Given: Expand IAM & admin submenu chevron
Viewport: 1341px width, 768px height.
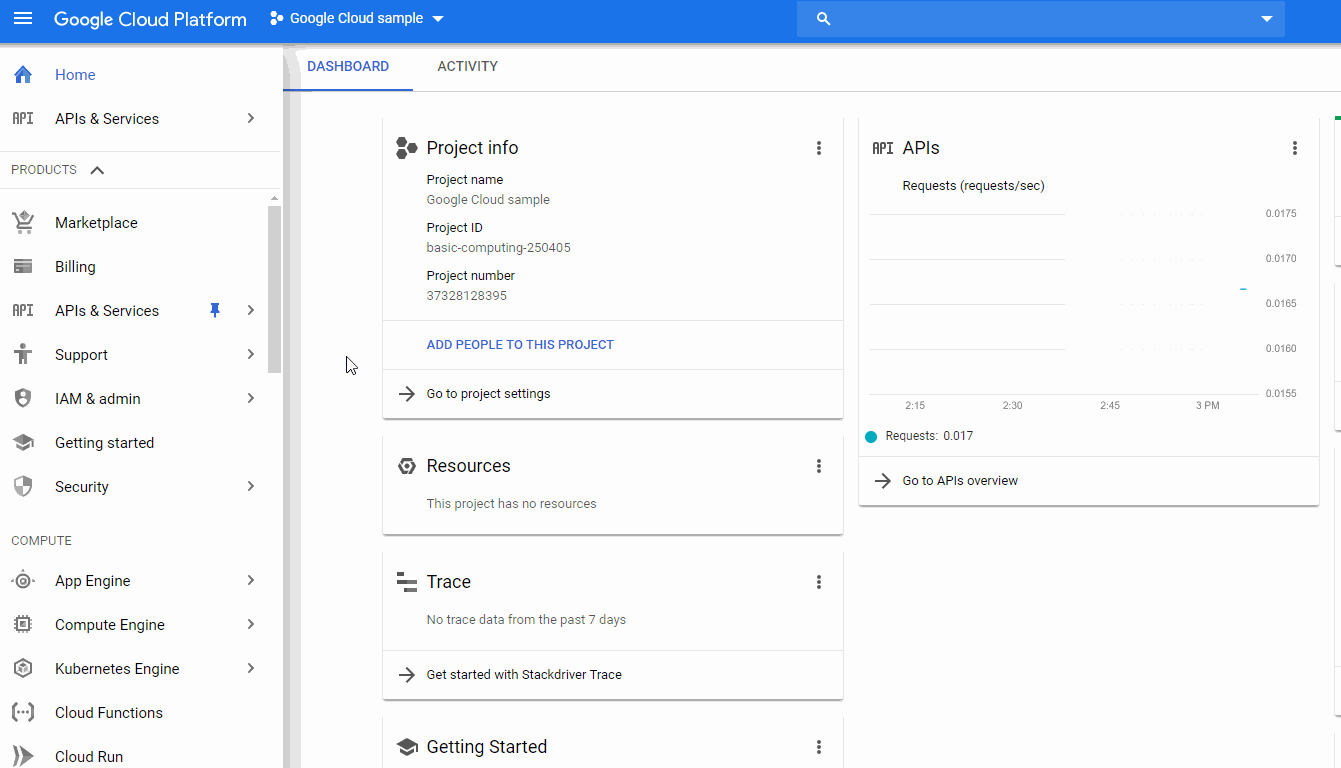Looking at the screenshot, I should pyautogui.click(x=251, y=398).
